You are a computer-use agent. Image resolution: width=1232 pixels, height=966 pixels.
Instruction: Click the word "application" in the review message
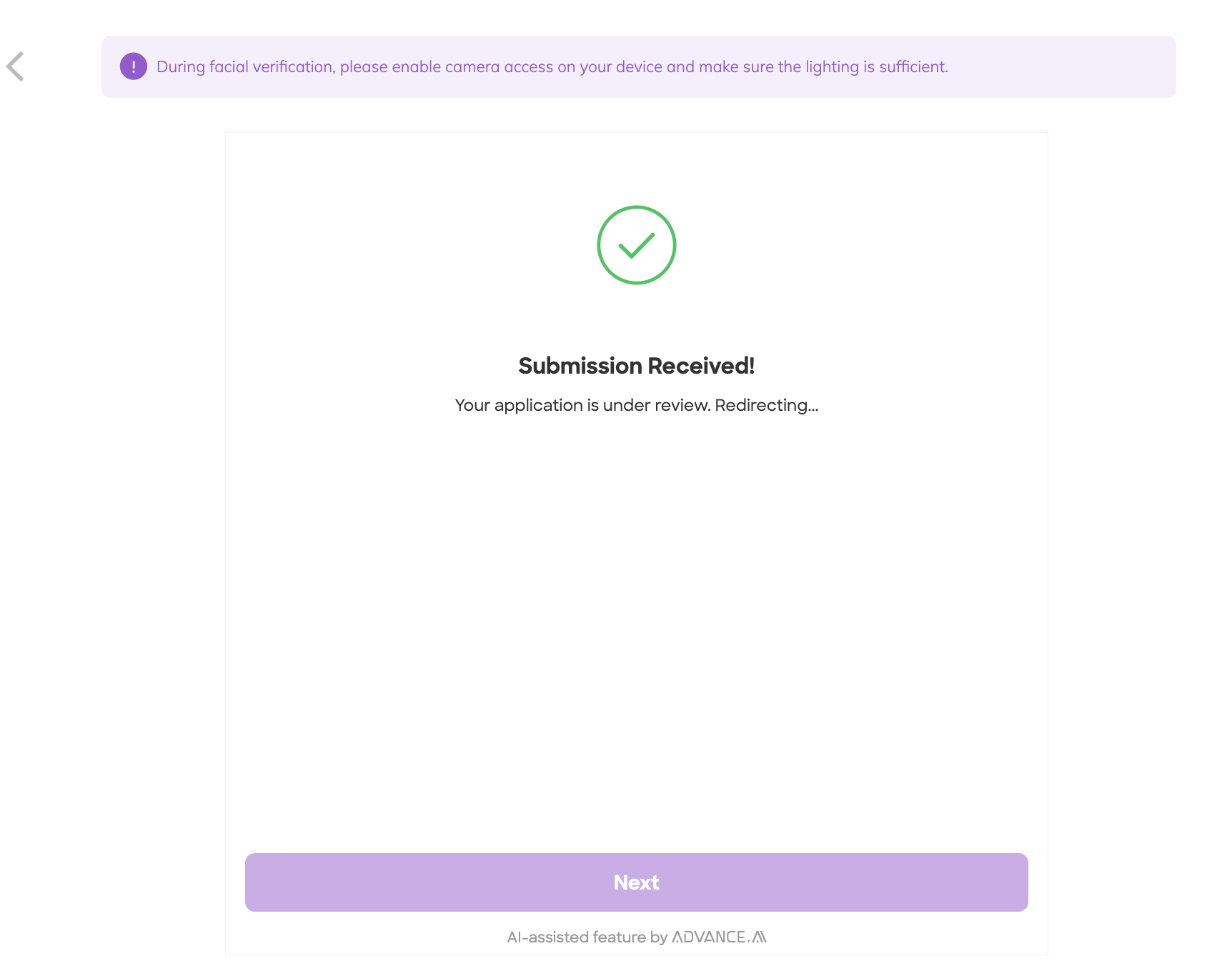point(538,405)
